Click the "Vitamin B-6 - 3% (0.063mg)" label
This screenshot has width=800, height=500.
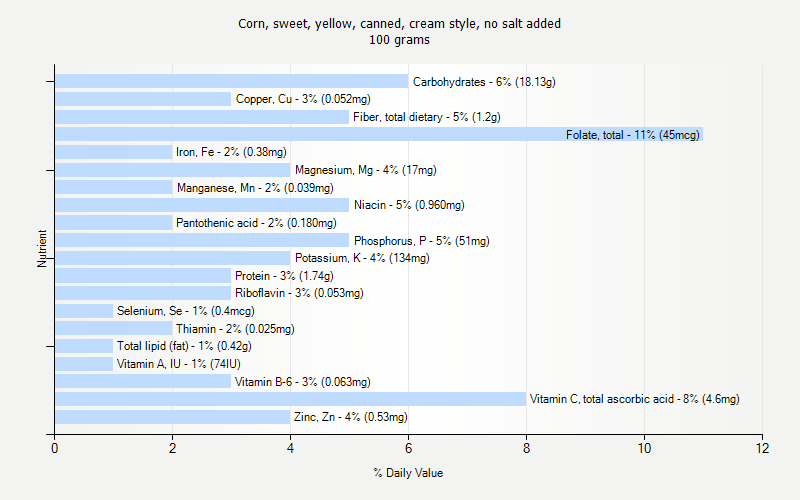coord(303,382)
